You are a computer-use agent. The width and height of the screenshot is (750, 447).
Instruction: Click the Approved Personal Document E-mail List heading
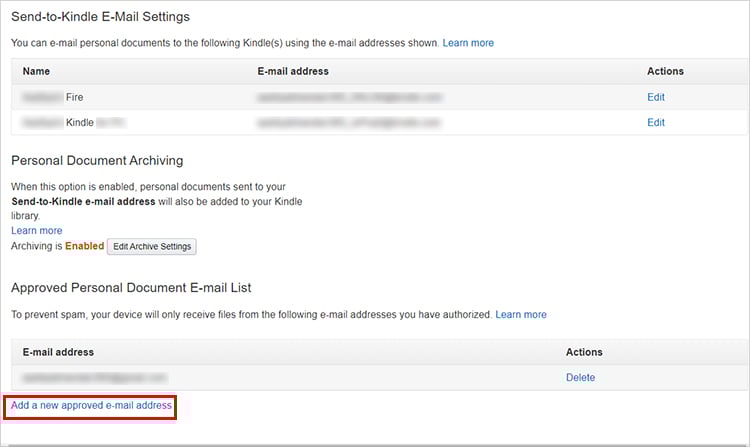pos(132,287)
